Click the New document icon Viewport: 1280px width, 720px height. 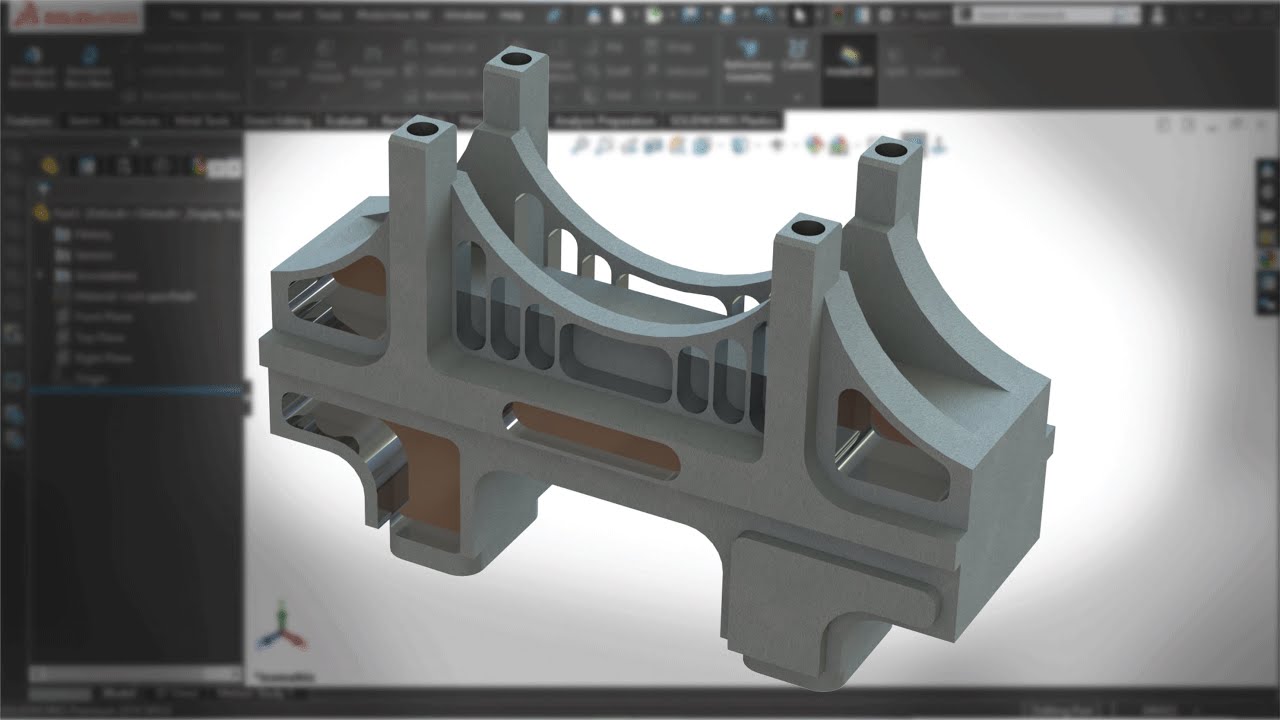tap(620, 17)
